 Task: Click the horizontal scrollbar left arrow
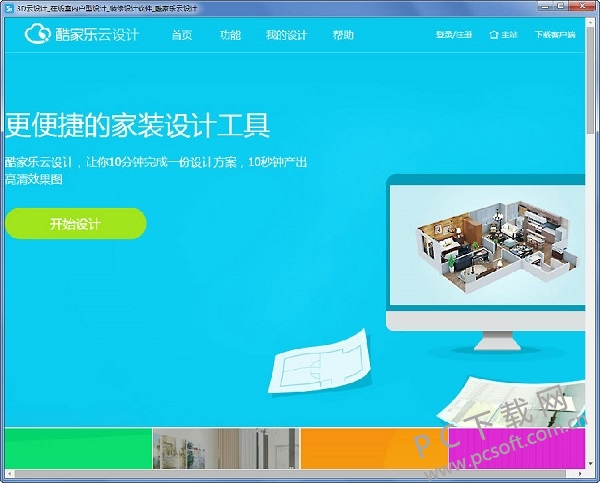click(9, 474)
